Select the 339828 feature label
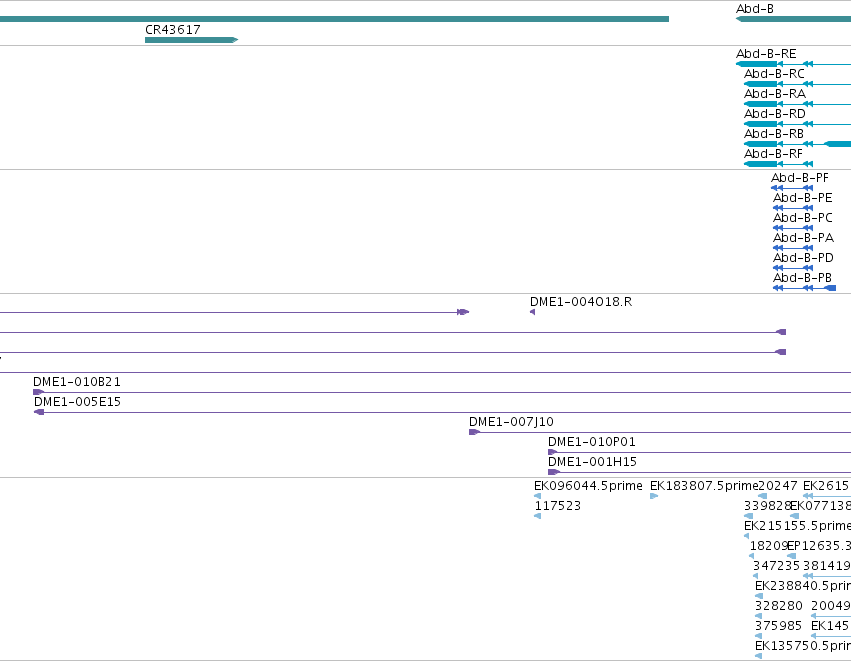The image size is (851, 661). coord(767,506)
